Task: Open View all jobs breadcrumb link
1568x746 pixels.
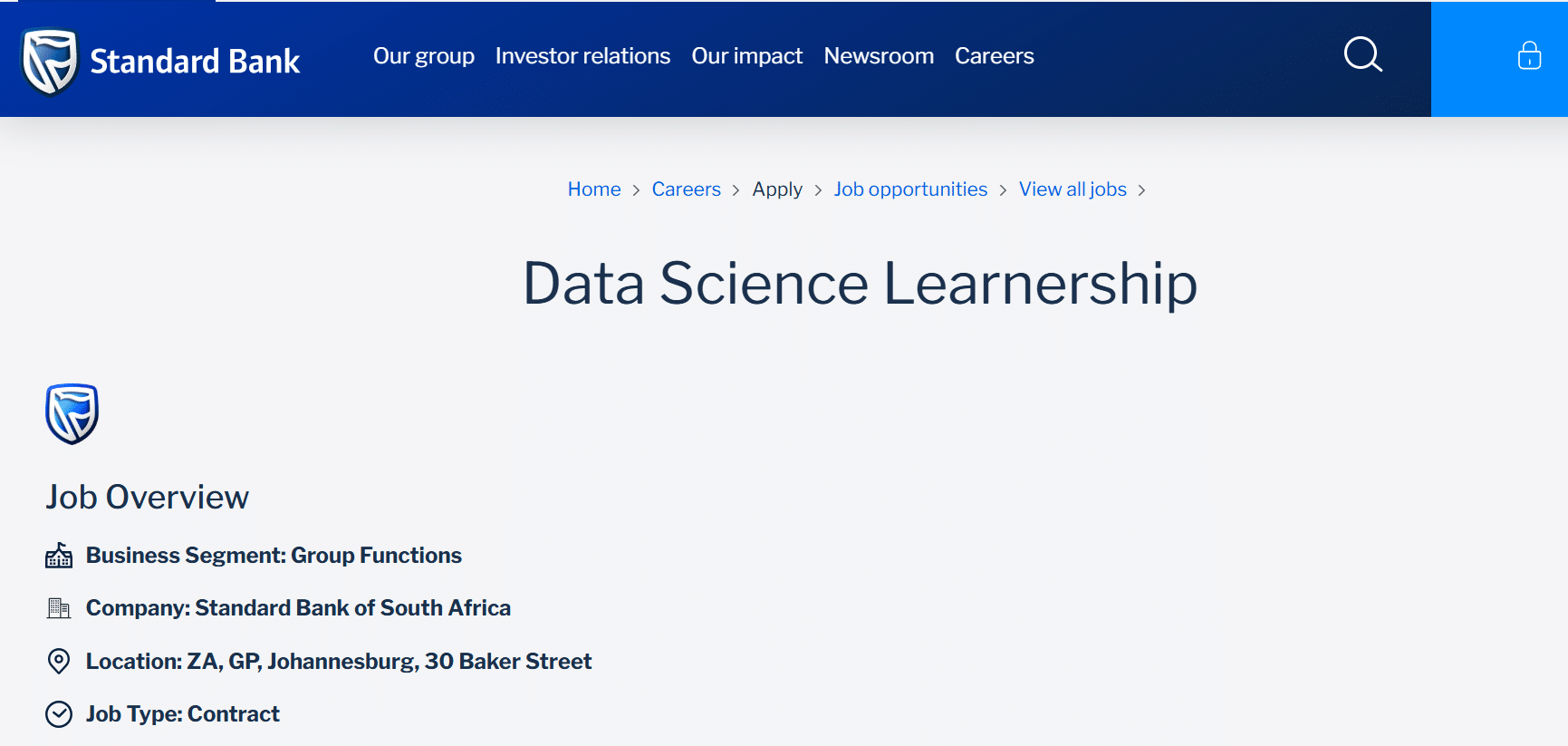Action: (x=1073, y=189)
